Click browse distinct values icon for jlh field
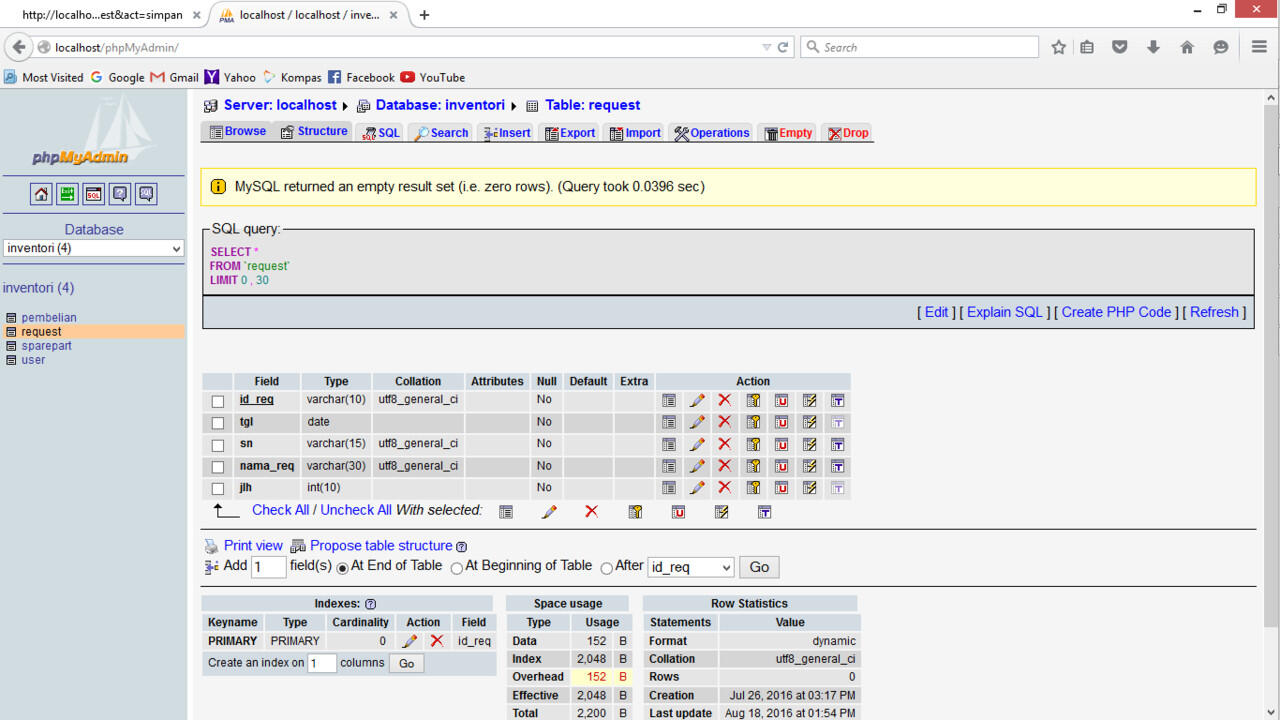 [669, 488]
